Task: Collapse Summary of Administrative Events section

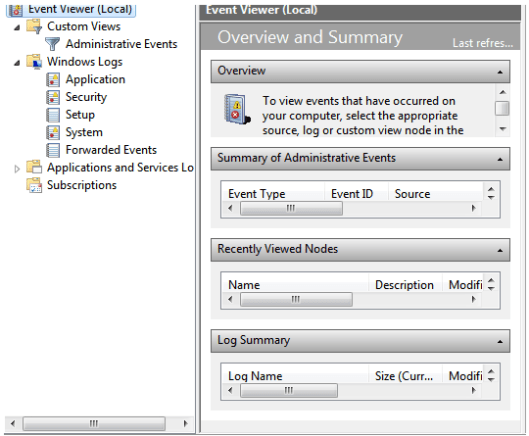Action: tap(500, 159)
